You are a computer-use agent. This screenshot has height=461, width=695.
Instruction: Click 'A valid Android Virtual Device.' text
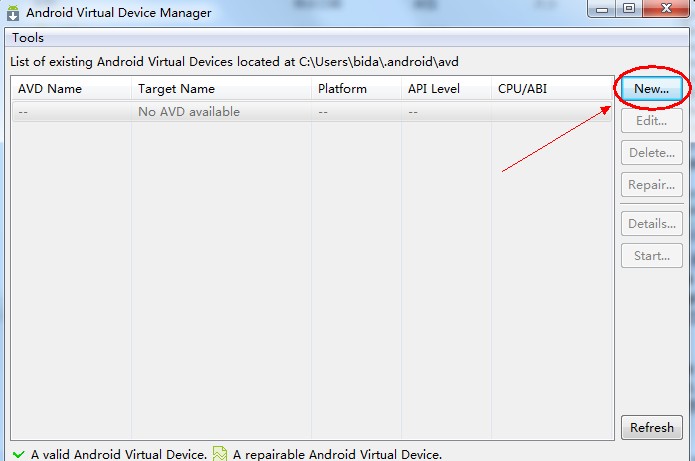(x=119, y=454)
